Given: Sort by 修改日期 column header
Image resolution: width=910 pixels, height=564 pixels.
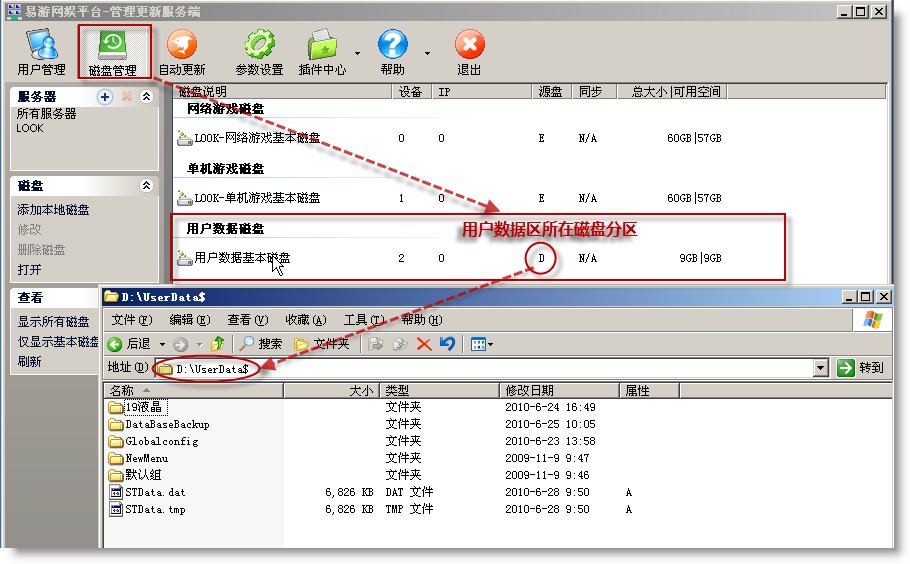Looking at the screenshot, I should [x=559, y=391].
